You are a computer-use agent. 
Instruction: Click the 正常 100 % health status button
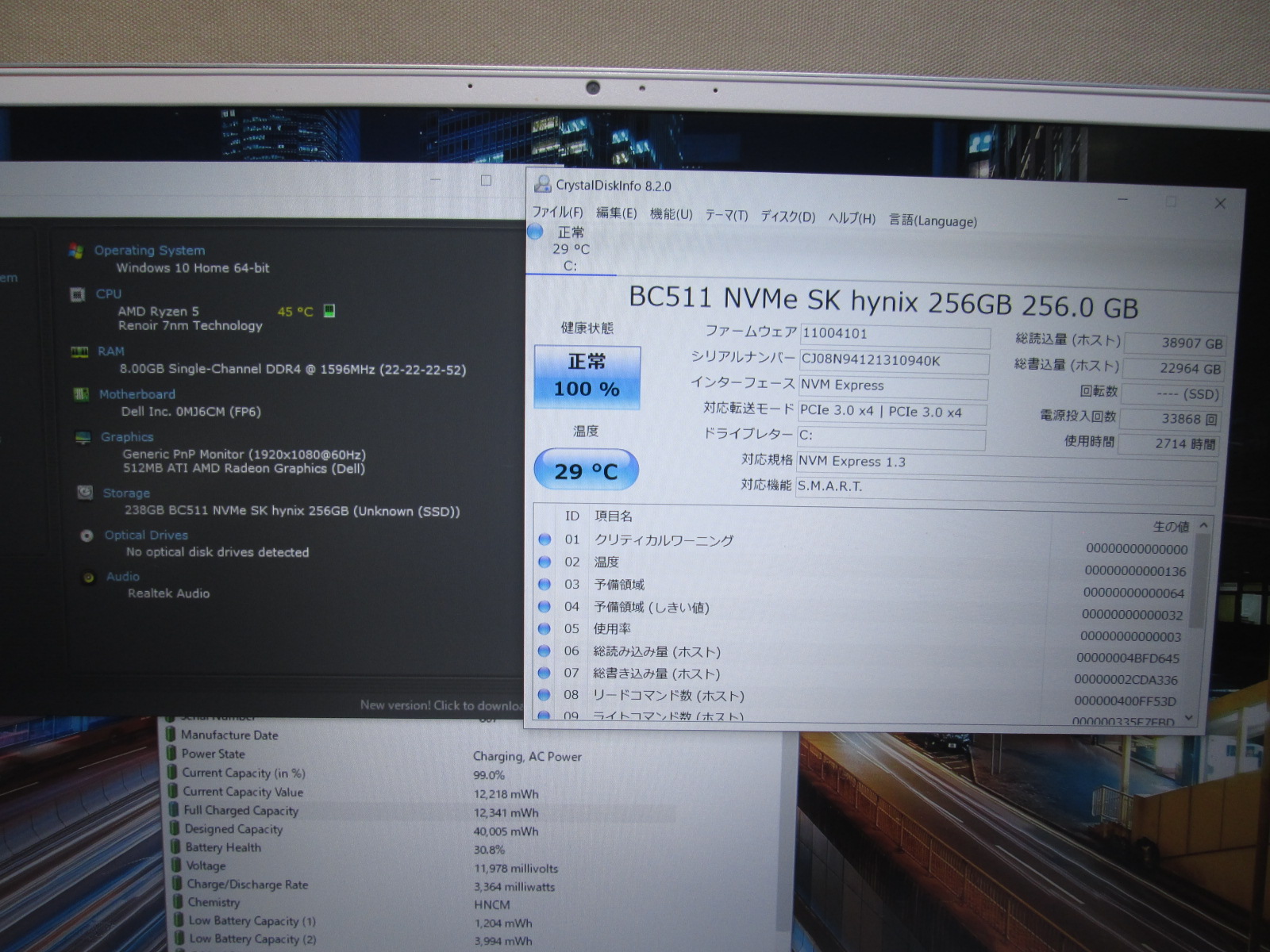tap(587, 377)
